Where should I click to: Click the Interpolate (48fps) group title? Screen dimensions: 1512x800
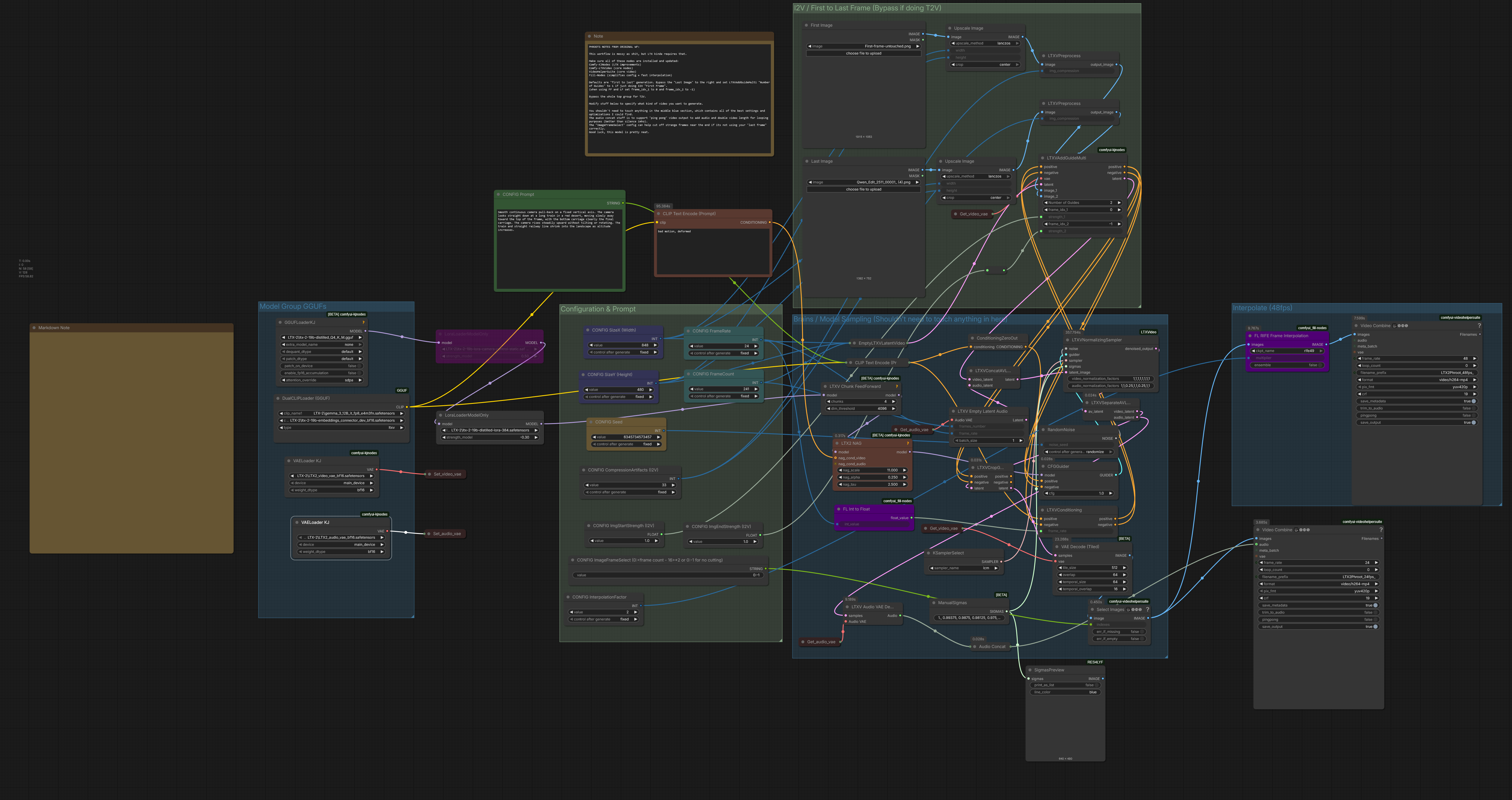tap(1262, 308)
